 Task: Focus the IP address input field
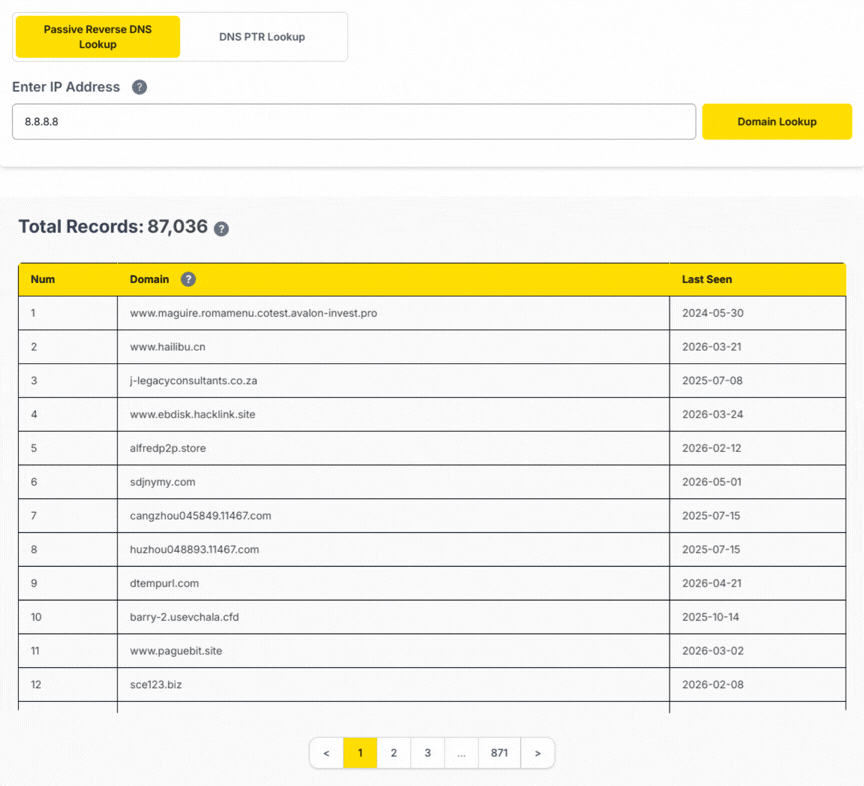point(354,122)
